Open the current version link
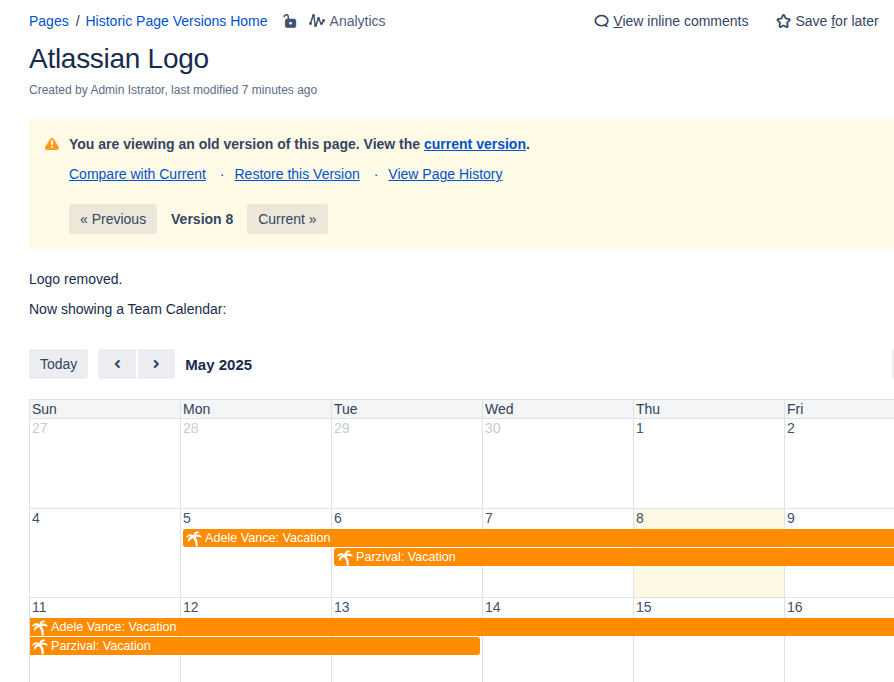 pos(474,144)
